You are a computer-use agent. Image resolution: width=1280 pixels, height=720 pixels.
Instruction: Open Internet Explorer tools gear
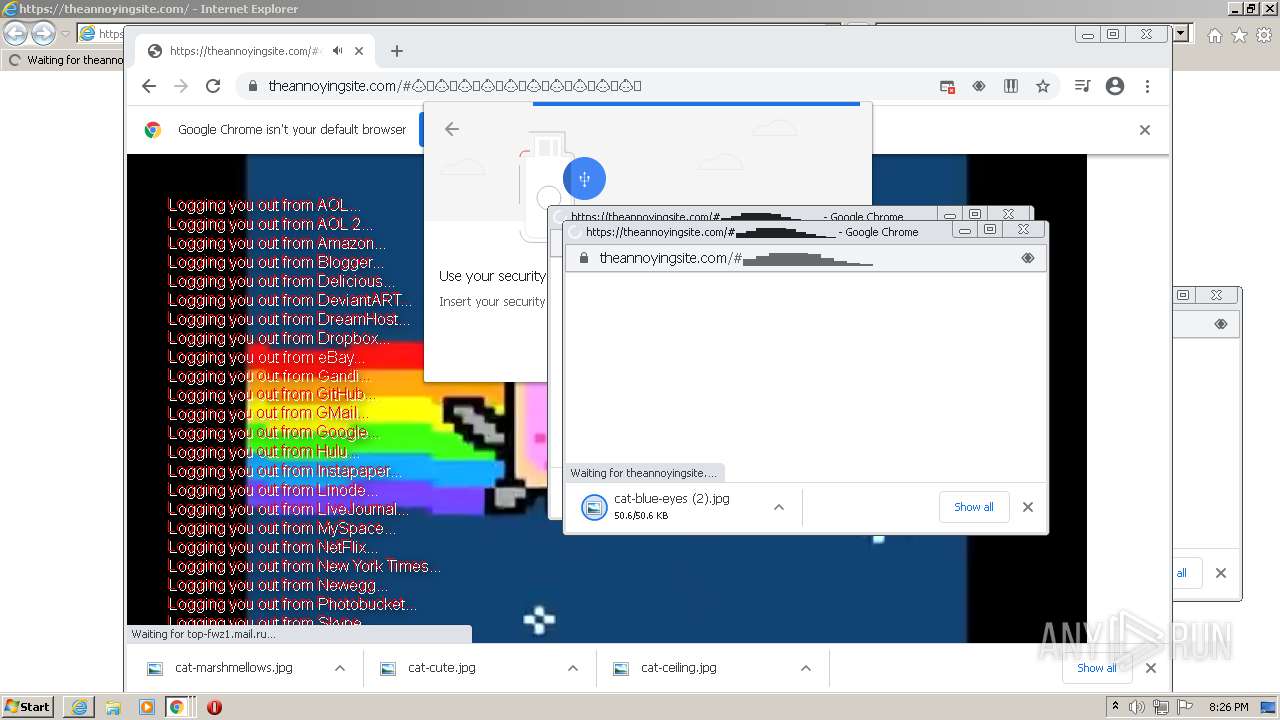[x=1264, y=35]
